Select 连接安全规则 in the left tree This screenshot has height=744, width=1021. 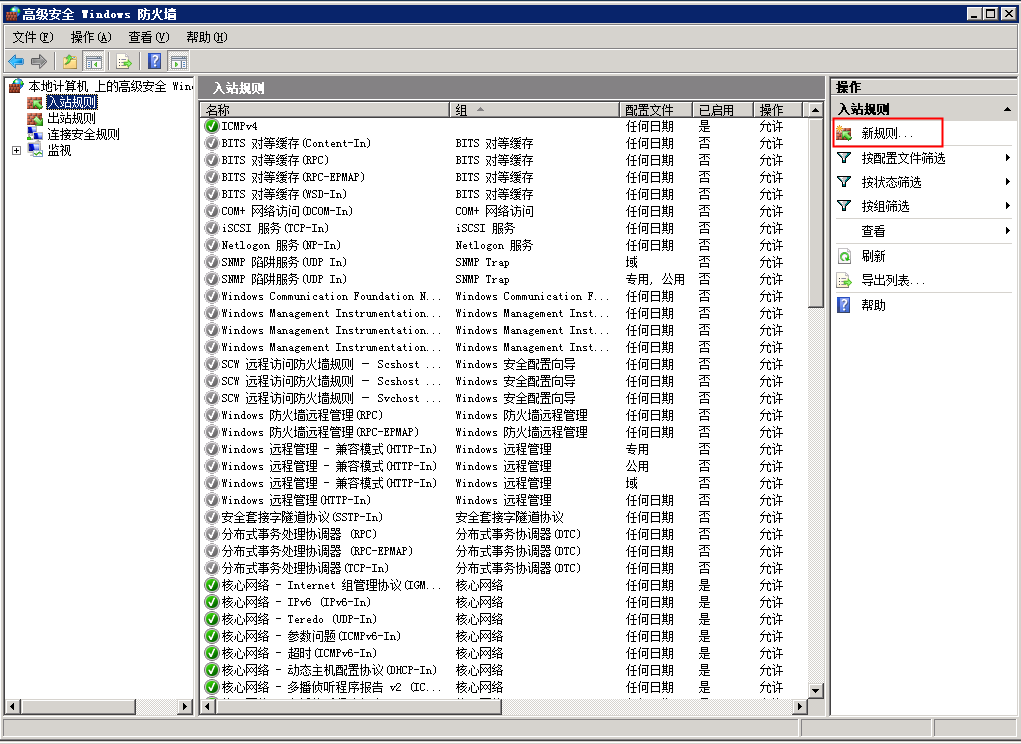click(x=83, y=134)
